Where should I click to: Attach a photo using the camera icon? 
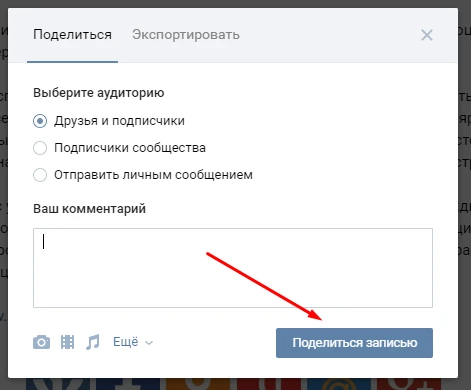point(41,342)
